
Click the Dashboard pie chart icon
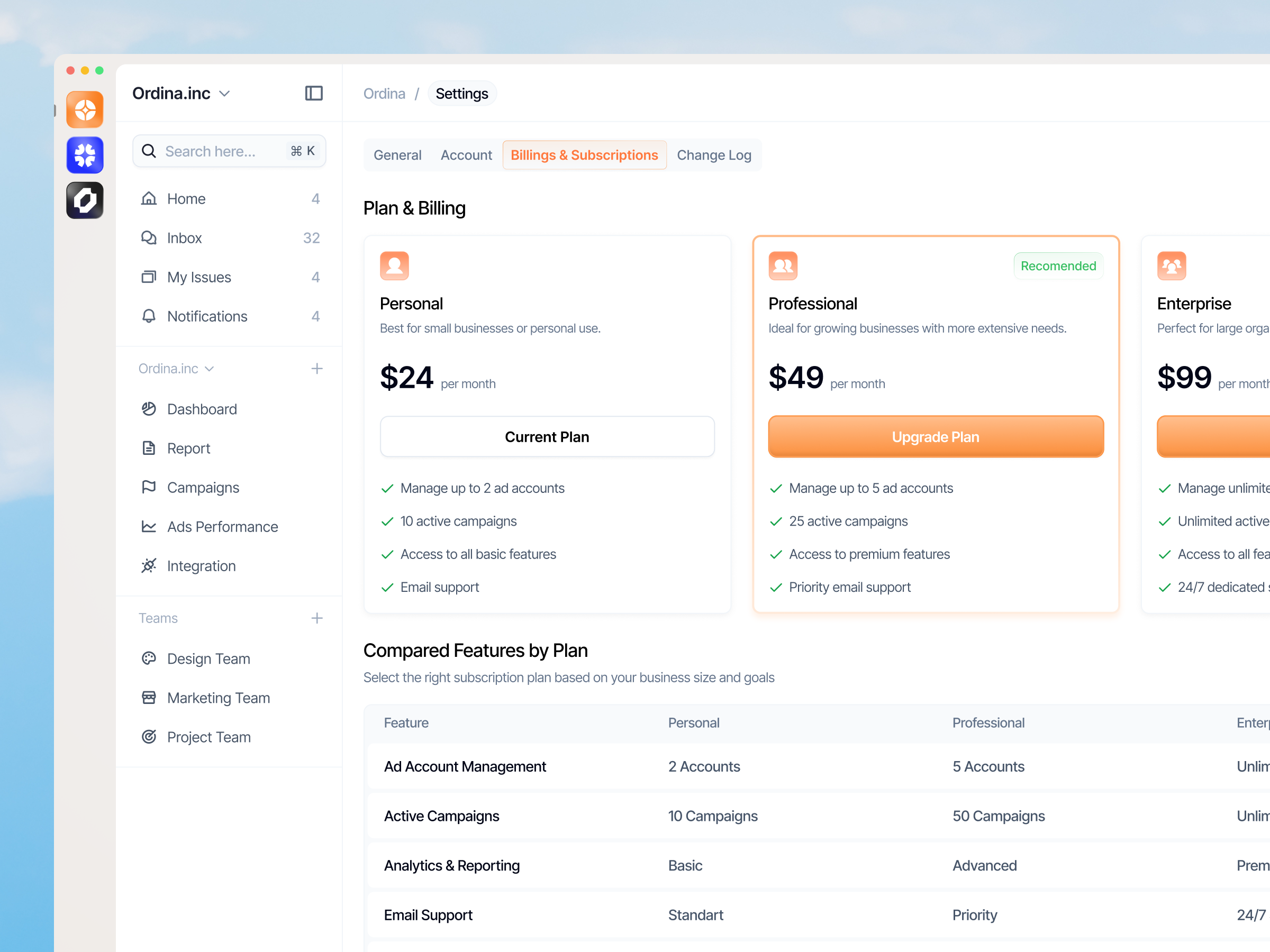tap(149, 409)
